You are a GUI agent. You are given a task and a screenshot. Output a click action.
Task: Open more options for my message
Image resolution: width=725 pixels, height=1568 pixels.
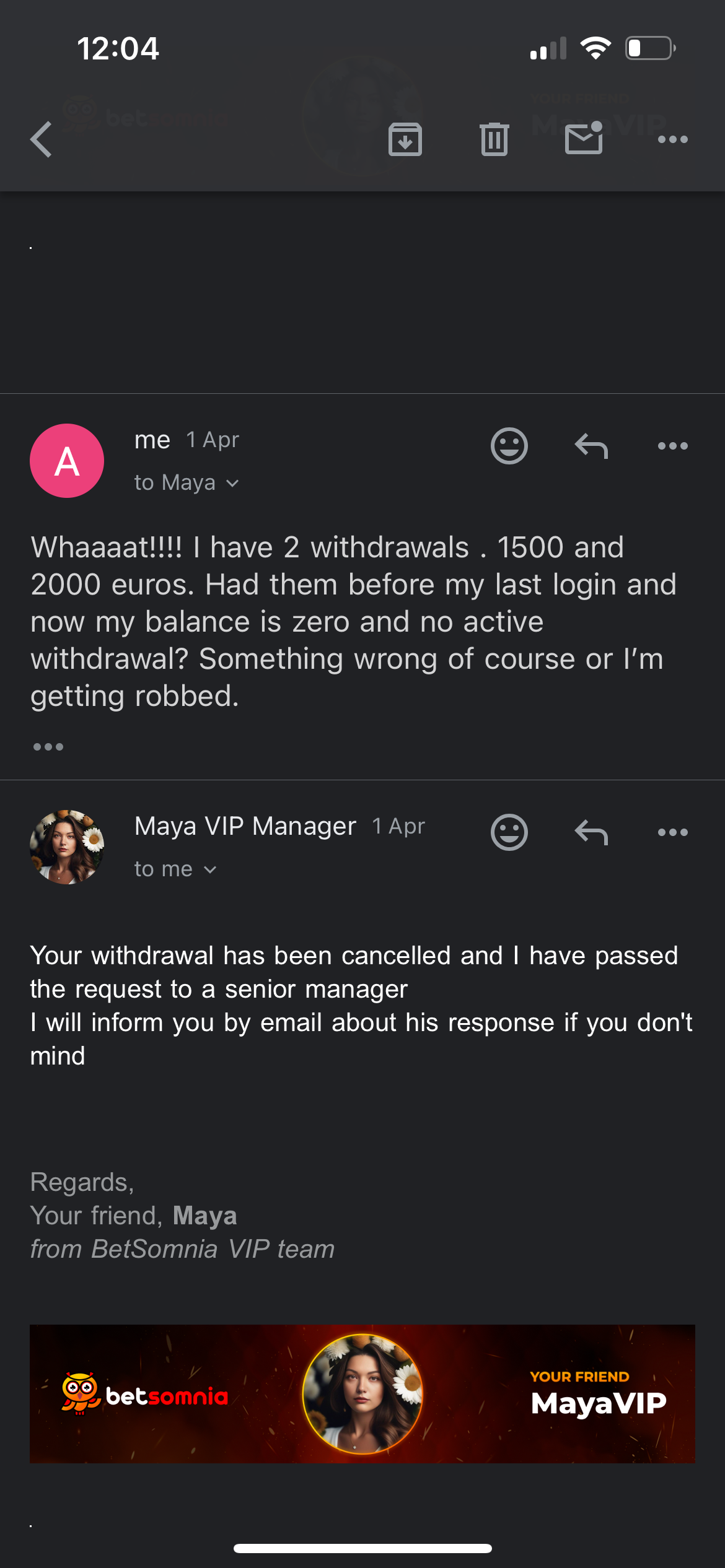point(673,446)
